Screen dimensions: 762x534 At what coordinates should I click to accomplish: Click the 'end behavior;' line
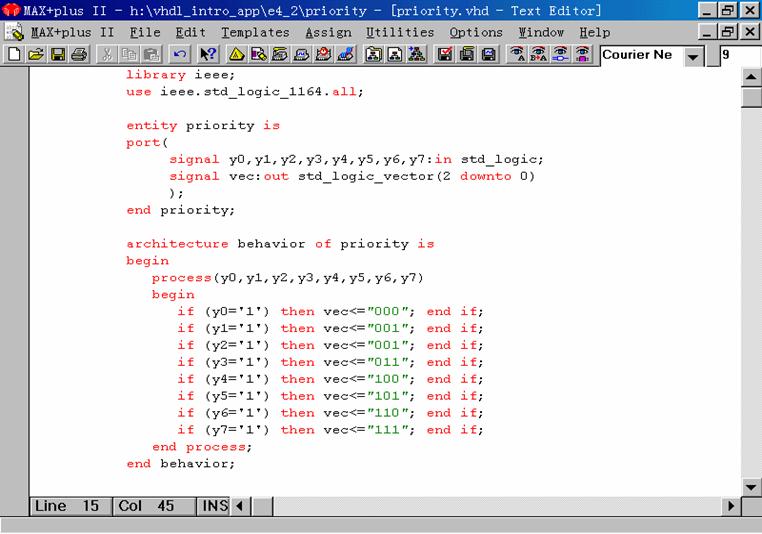click(x=180, y=464)
